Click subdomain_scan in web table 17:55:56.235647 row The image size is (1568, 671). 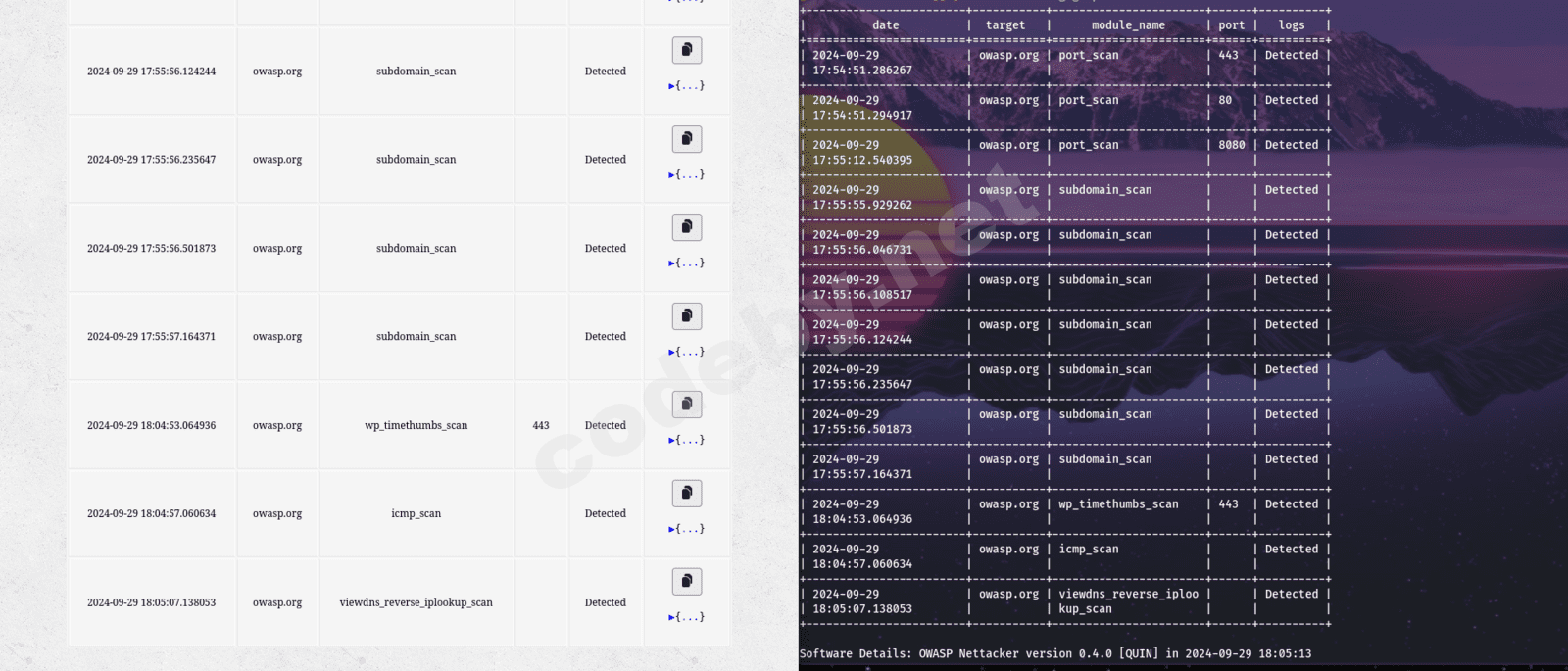[x=416, y=160]
